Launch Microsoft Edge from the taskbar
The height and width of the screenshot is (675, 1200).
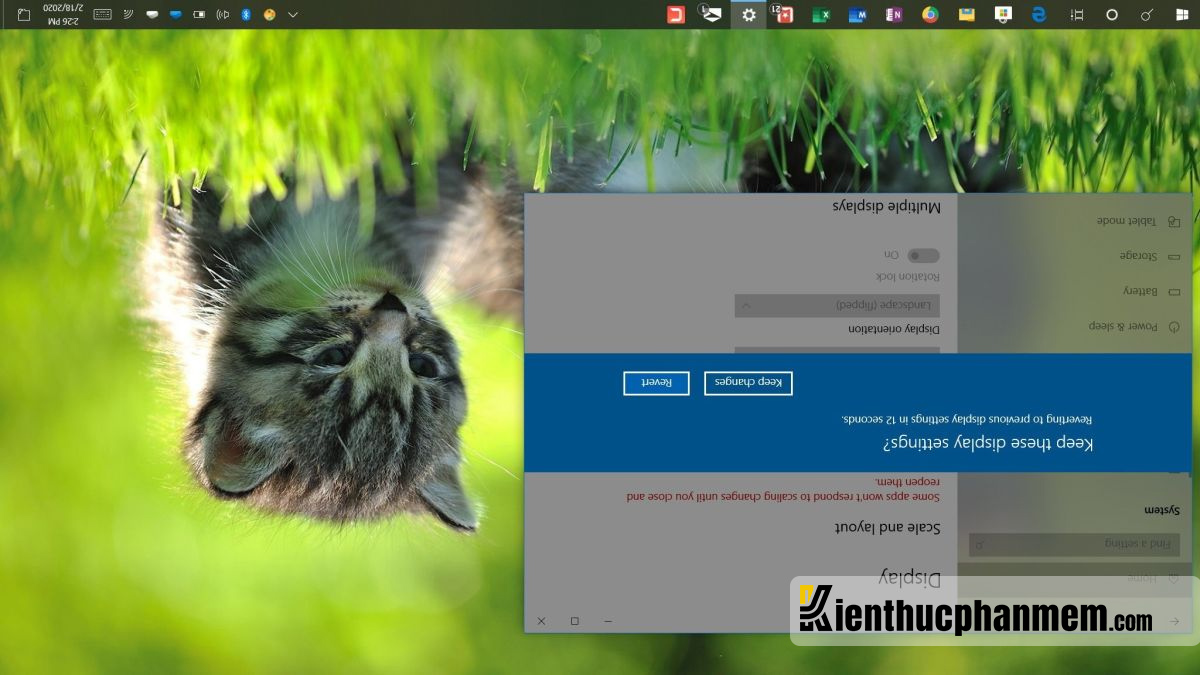tap(1039, 15)
